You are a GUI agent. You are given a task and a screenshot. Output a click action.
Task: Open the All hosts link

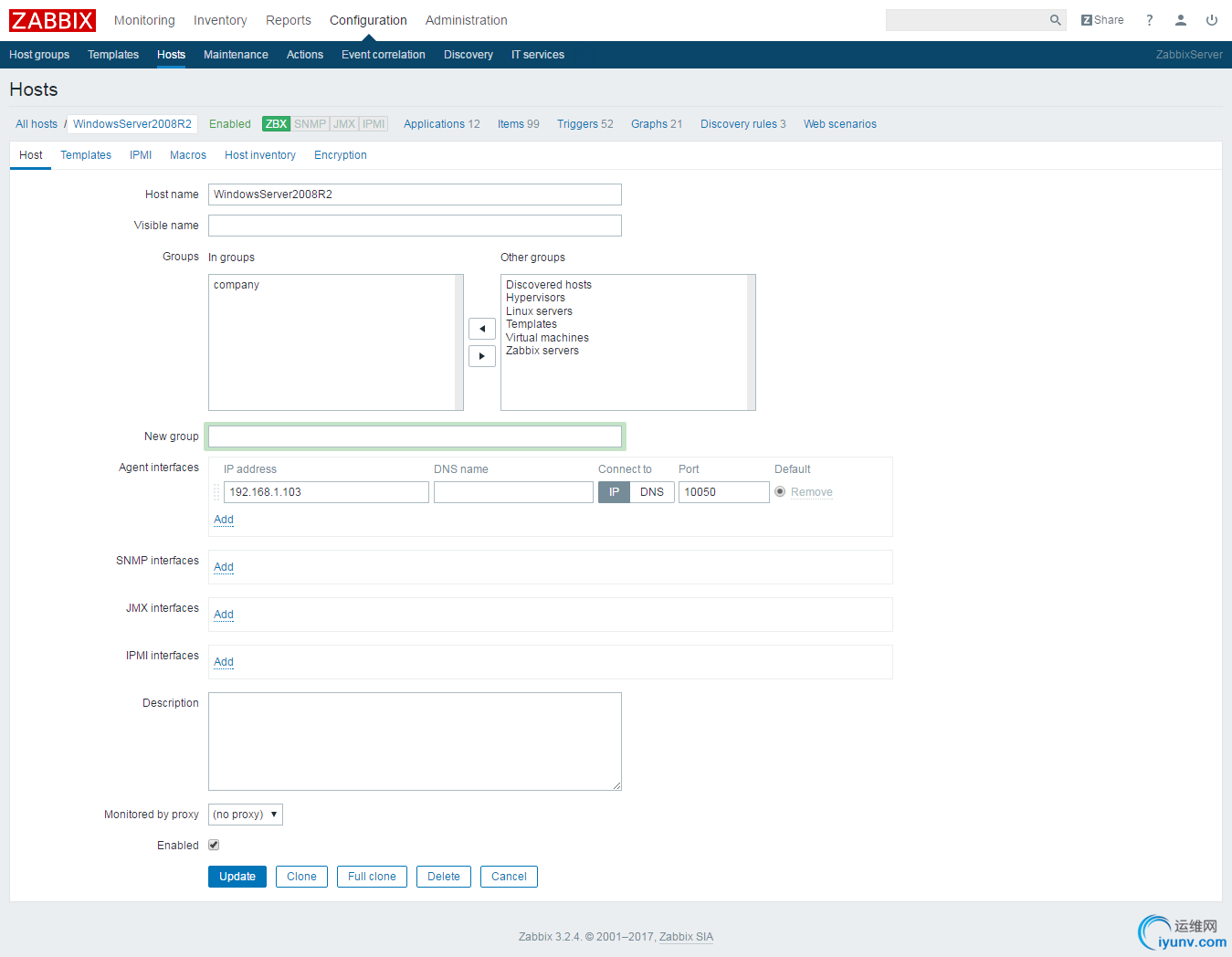37,124
